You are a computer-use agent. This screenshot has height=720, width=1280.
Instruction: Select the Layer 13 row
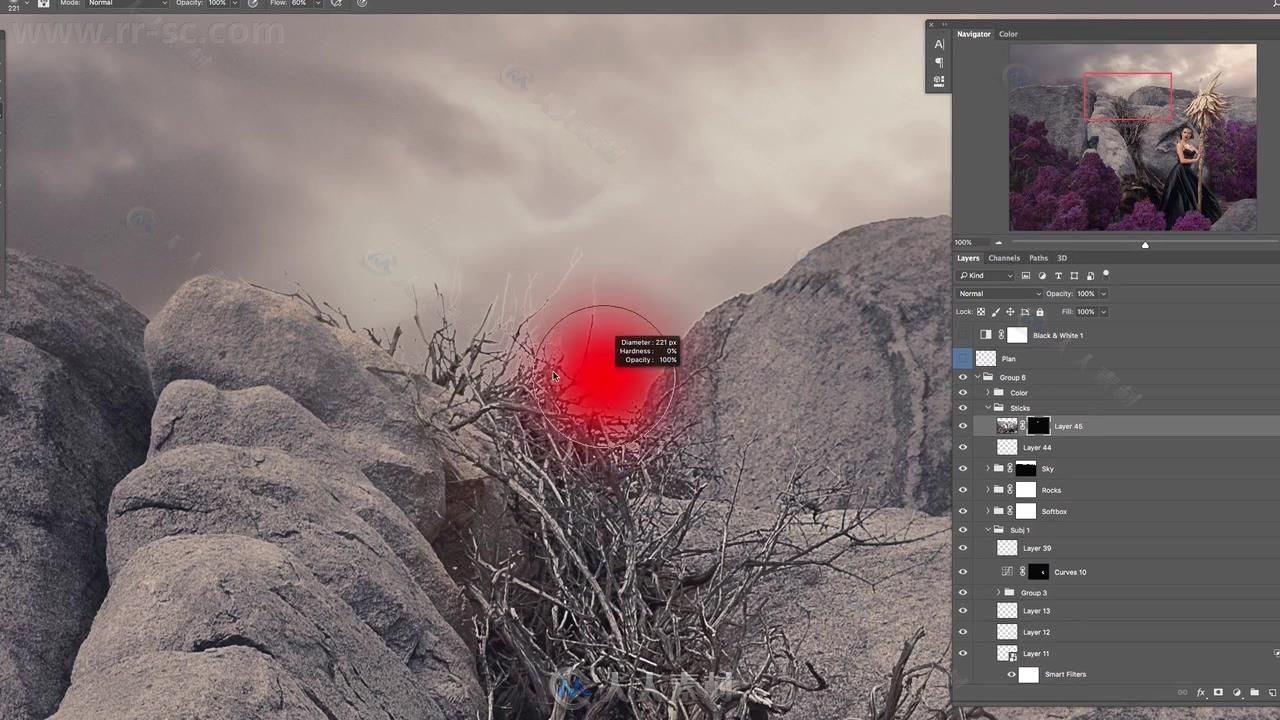1116,611
